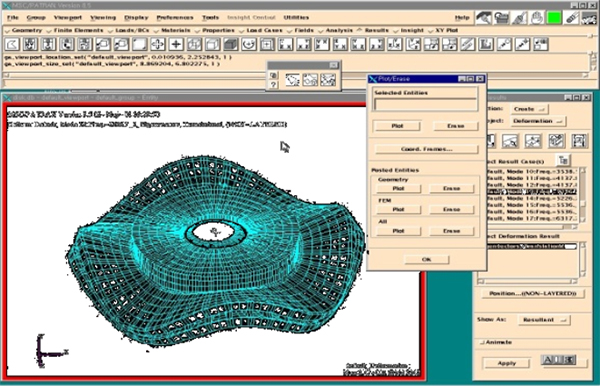Viewport: 600px width, 386px height.
Task: Click the first deformation results icon in Results panel
Action: coord(491,141)
